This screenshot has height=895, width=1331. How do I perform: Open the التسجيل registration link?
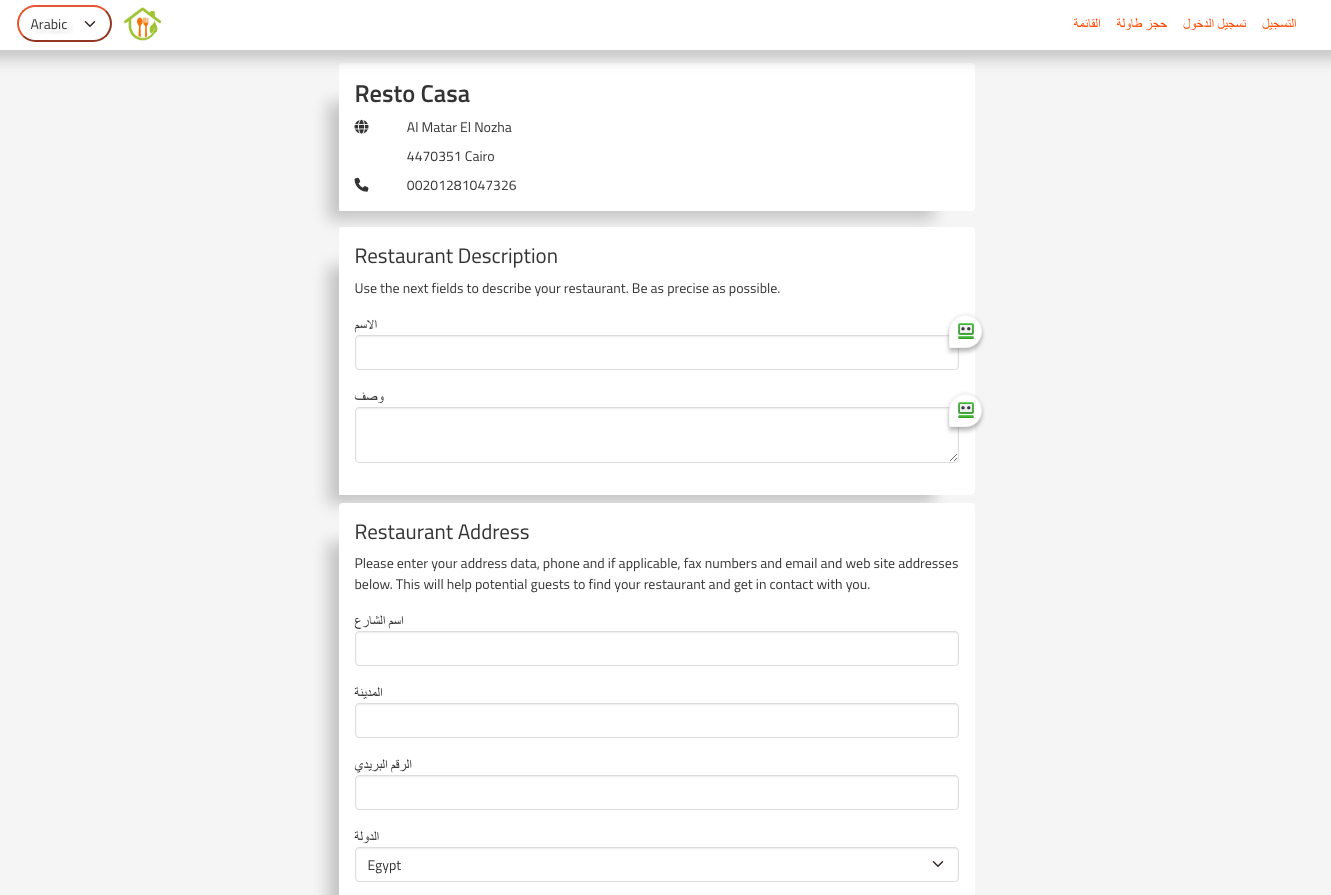1279,23
